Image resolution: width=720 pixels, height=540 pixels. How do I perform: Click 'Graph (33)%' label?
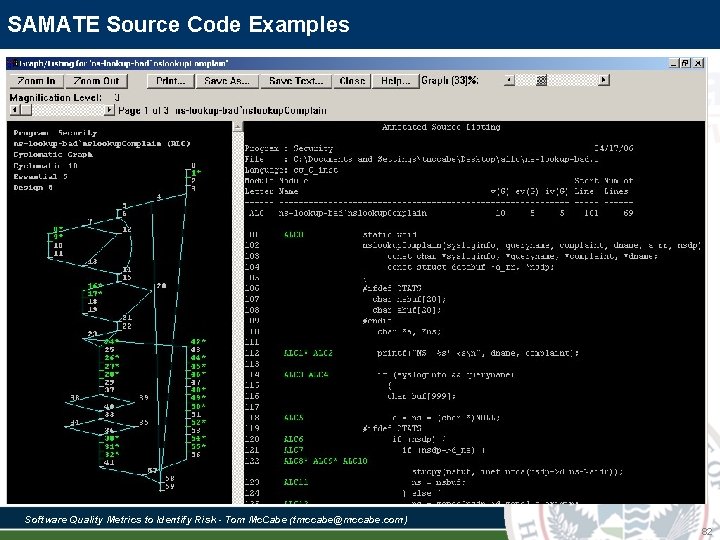pyautogui.click(x=450, y=80)
